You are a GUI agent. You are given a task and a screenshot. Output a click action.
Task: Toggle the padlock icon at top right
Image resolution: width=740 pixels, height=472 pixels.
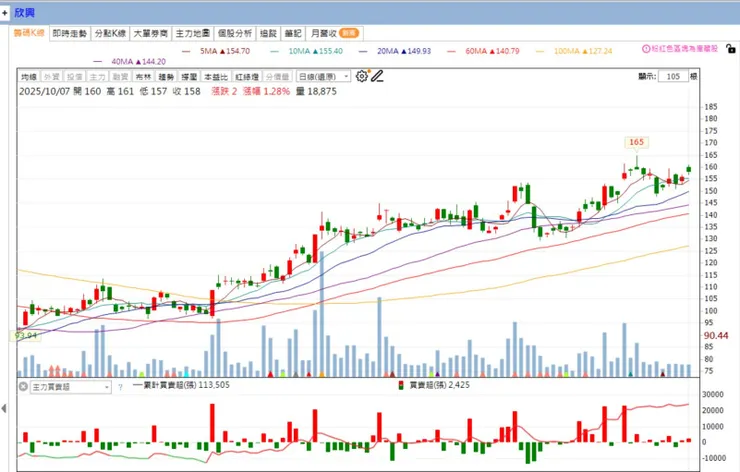pos(730,48)
